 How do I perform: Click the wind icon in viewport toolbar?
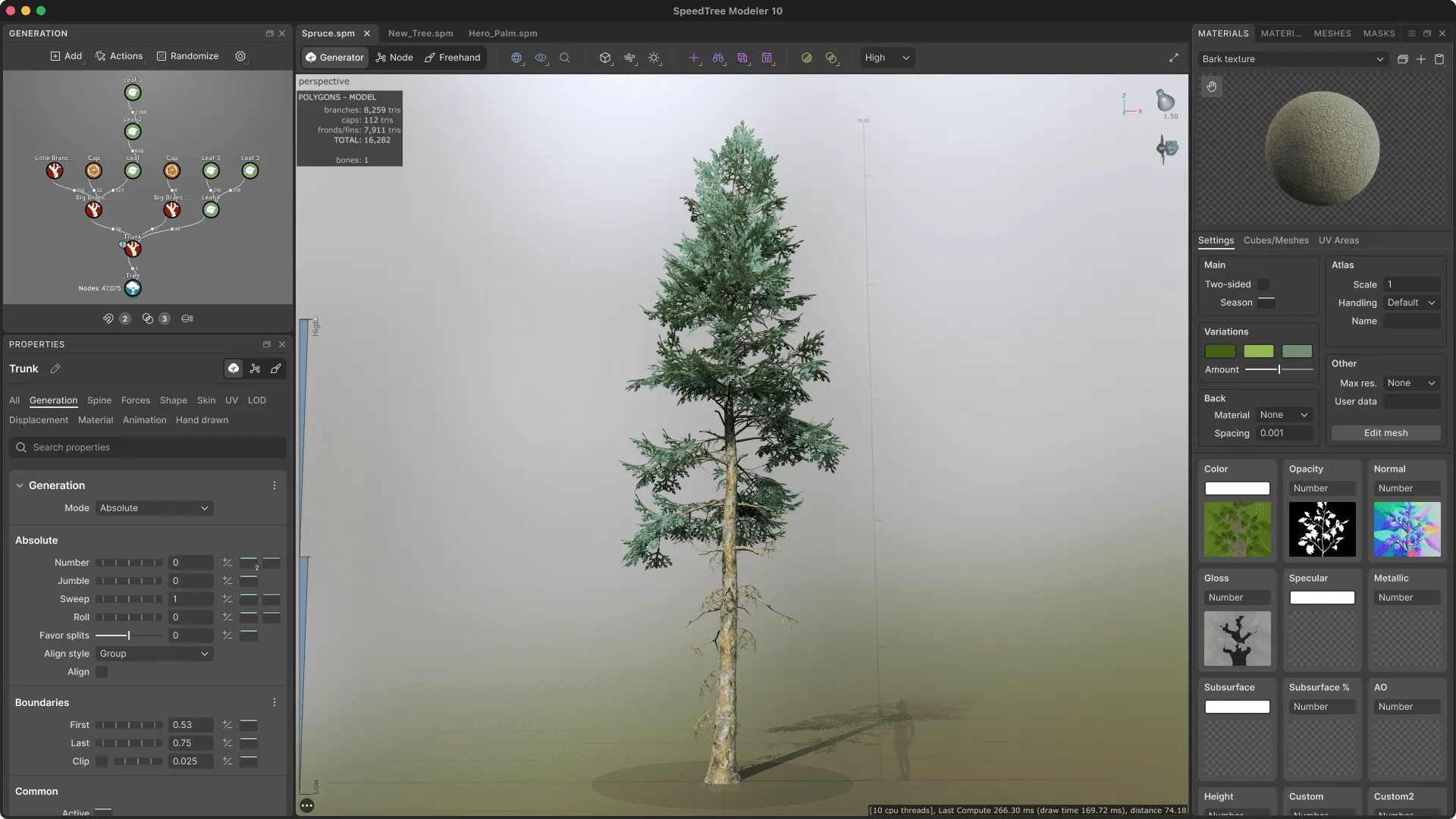point(629,58)
